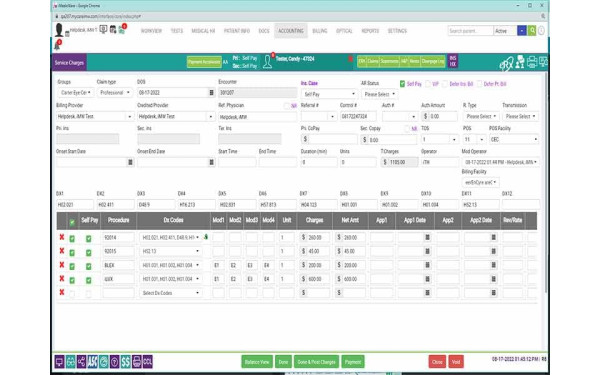
Task: Open the All Status Please Select dropdown
Action: pyautogui.click(x=380, y=94)
